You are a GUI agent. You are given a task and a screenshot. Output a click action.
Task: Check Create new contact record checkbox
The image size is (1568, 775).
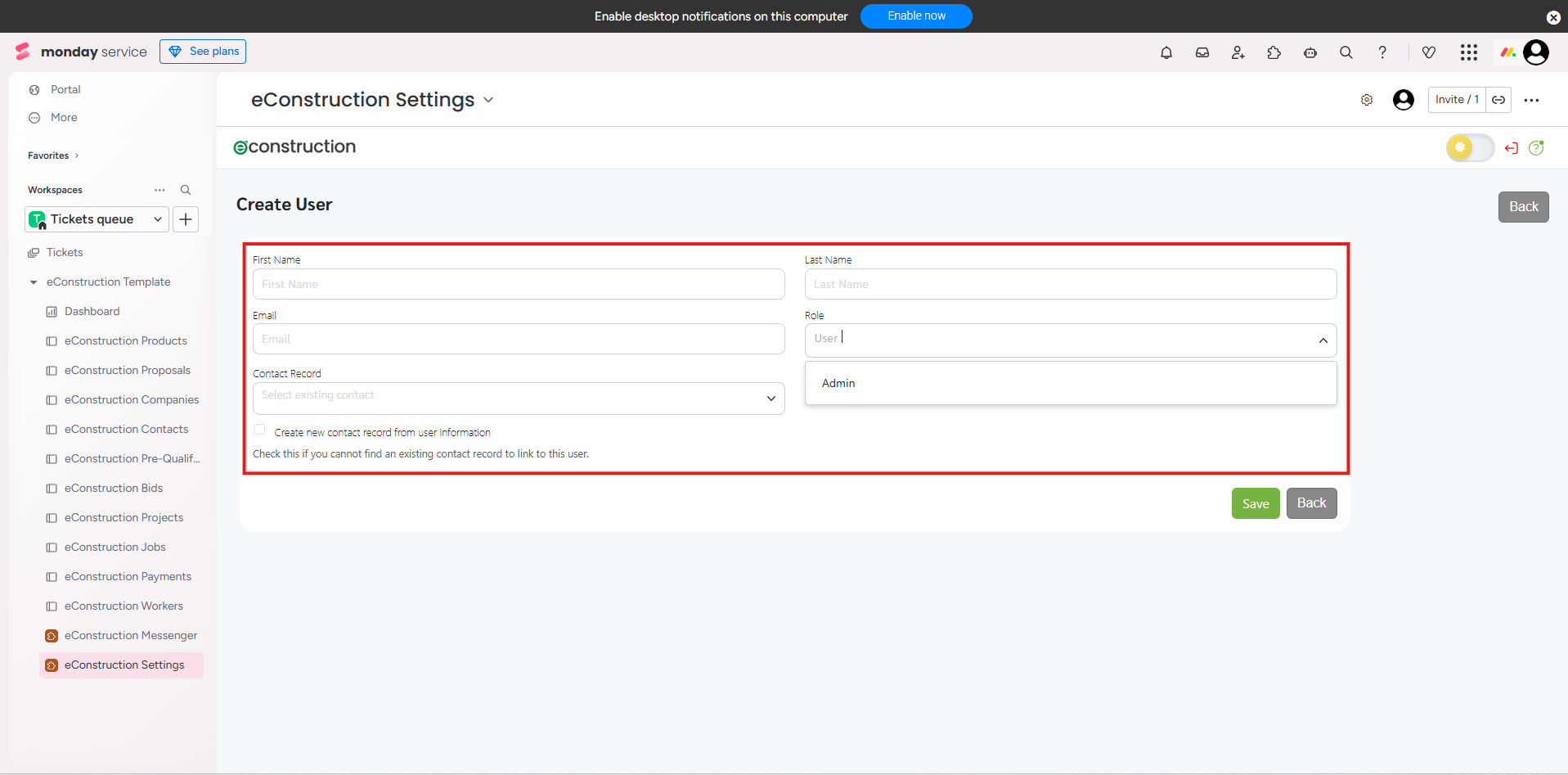click(259, 430)
